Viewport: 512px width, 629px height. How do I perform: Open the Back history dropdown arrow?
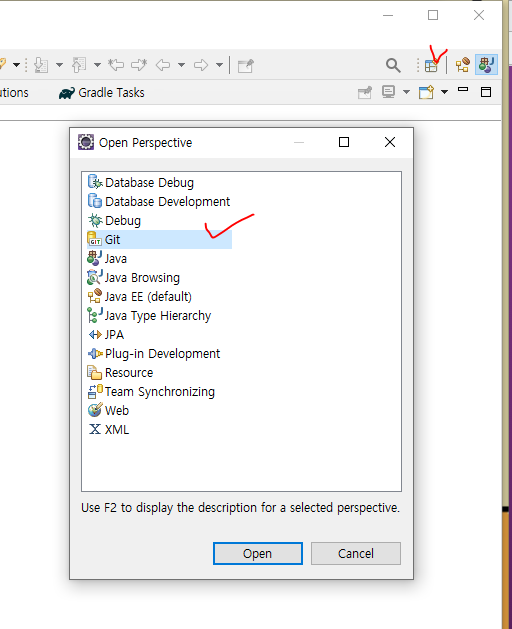coord(181,65)
